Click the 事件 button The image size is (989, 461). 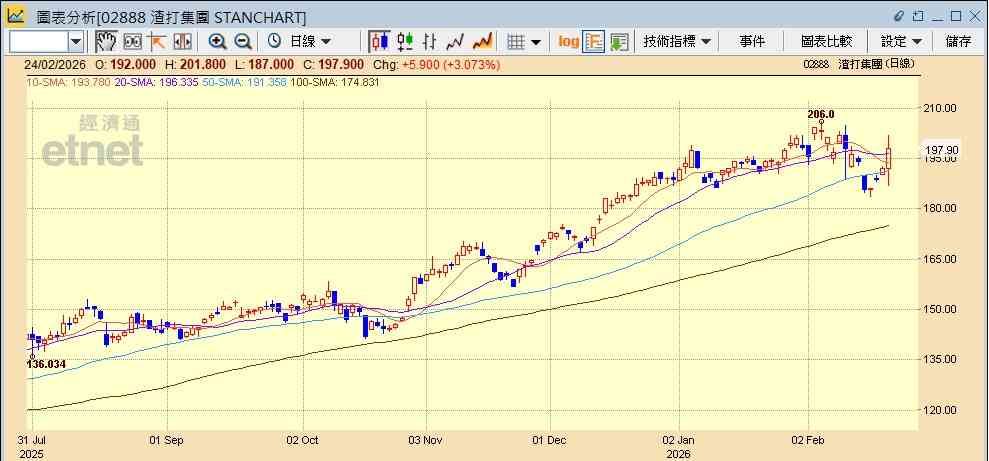752,42
